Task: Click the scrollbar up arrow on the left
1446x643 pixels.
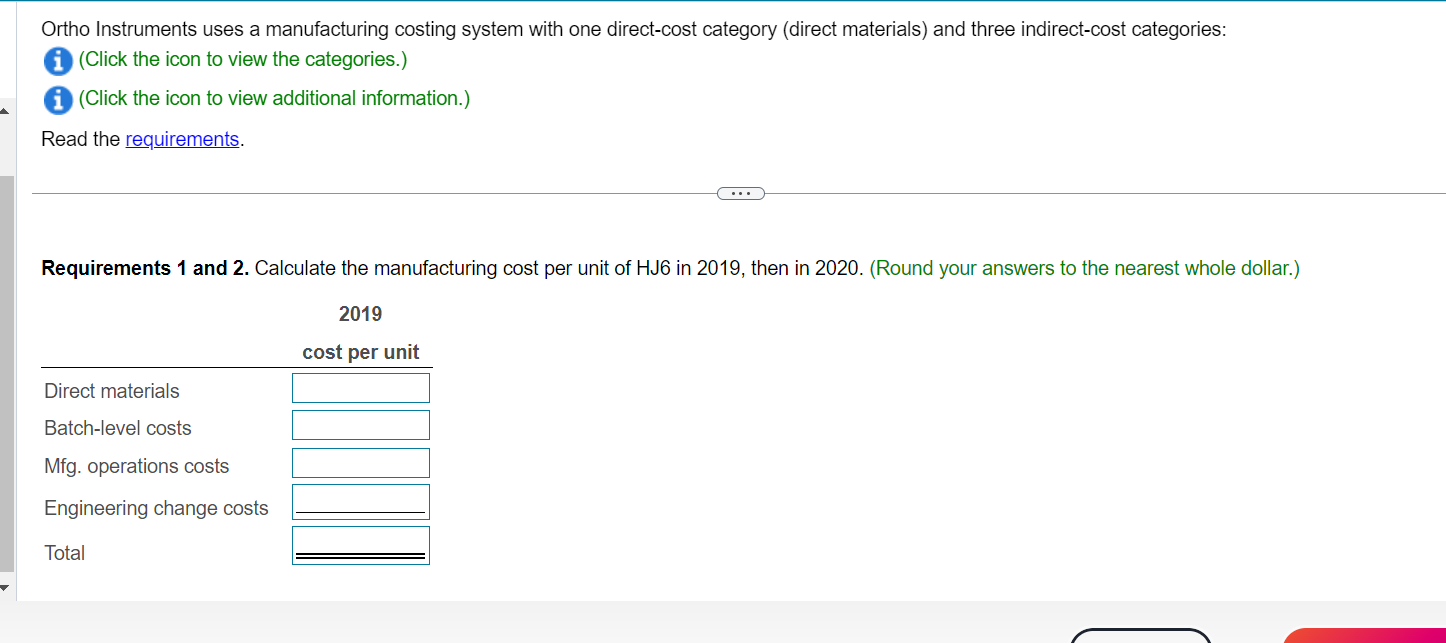Action: (4, 111)
